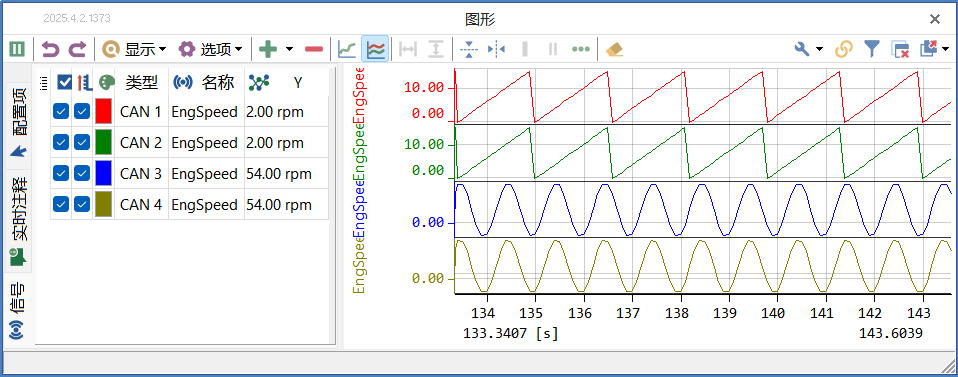Click the double cursor bars icon

553,49
